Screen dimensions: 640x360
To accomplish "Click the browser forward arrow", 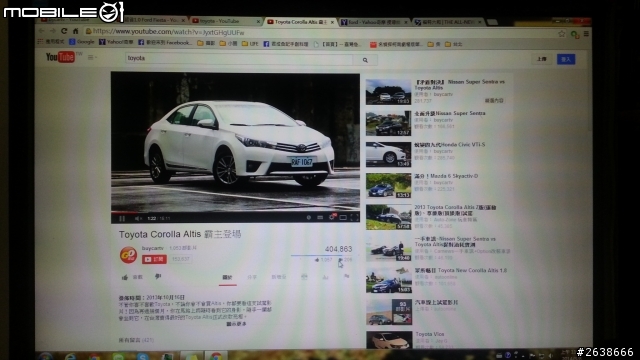I will pos(53,31).
